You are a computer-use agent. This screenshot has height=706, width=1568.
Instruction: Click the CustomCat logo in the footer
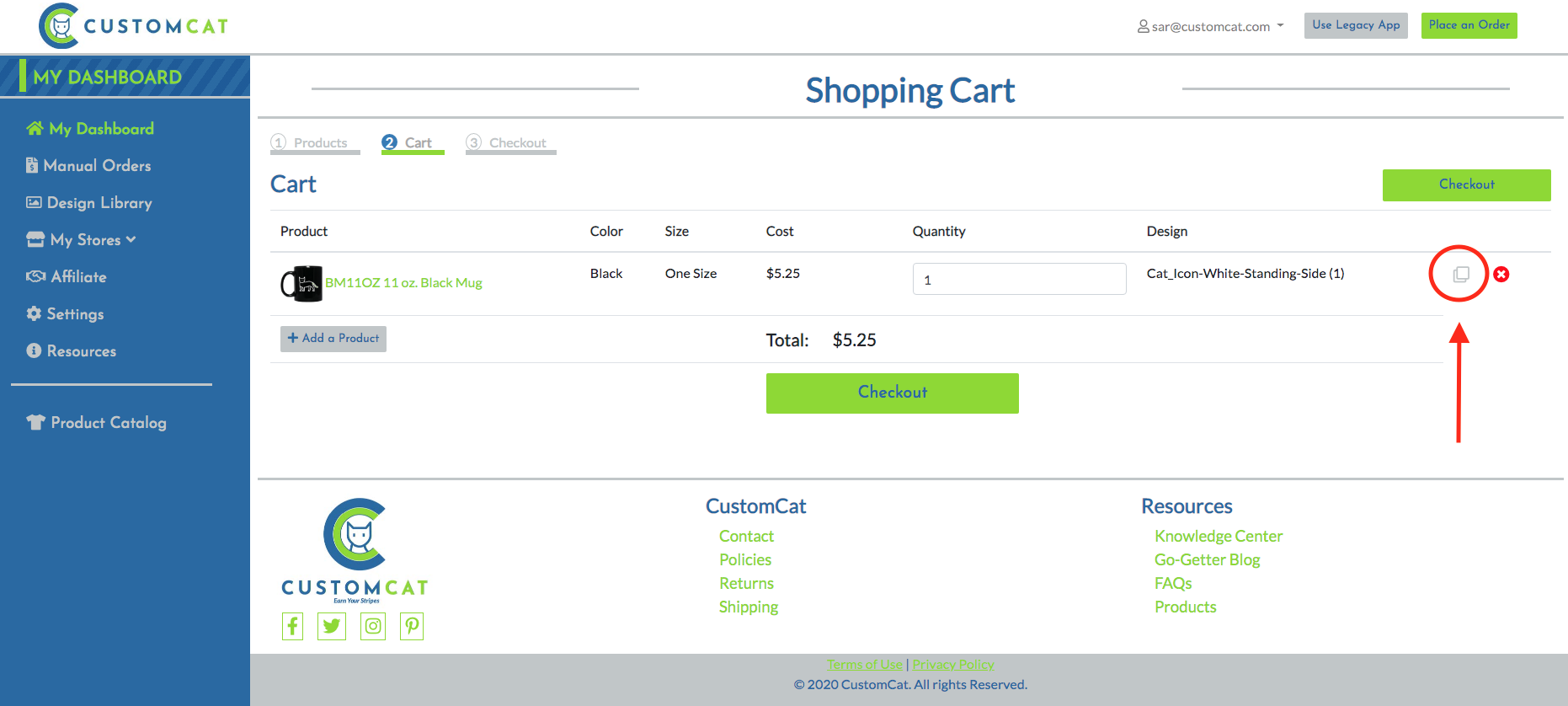pyautogui.click(x=355, y=551)
